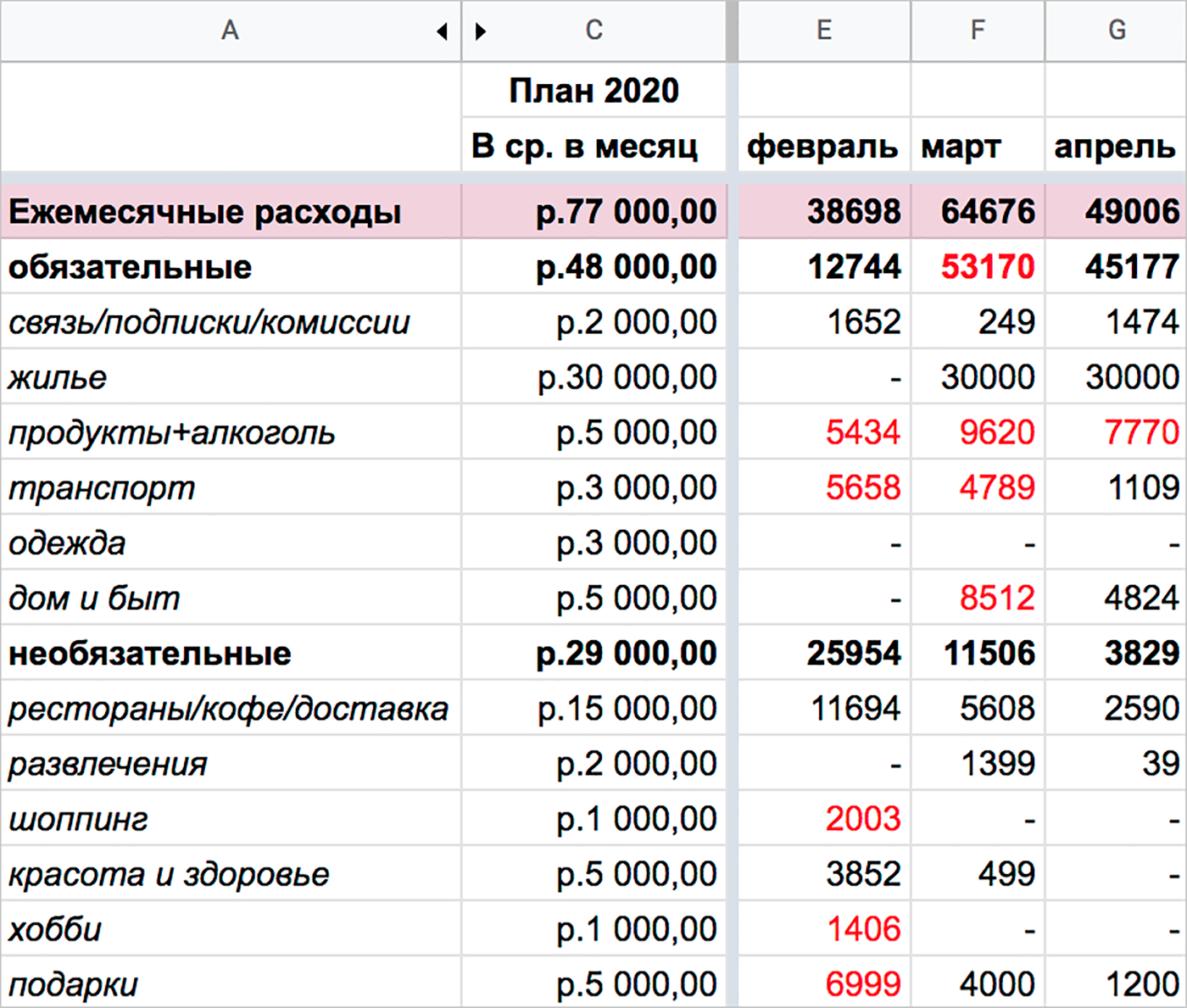Image resolution: width=1187 pixels, height=1008 pixels.
Task: Select column E header
Action: click(x=824, y=31)
